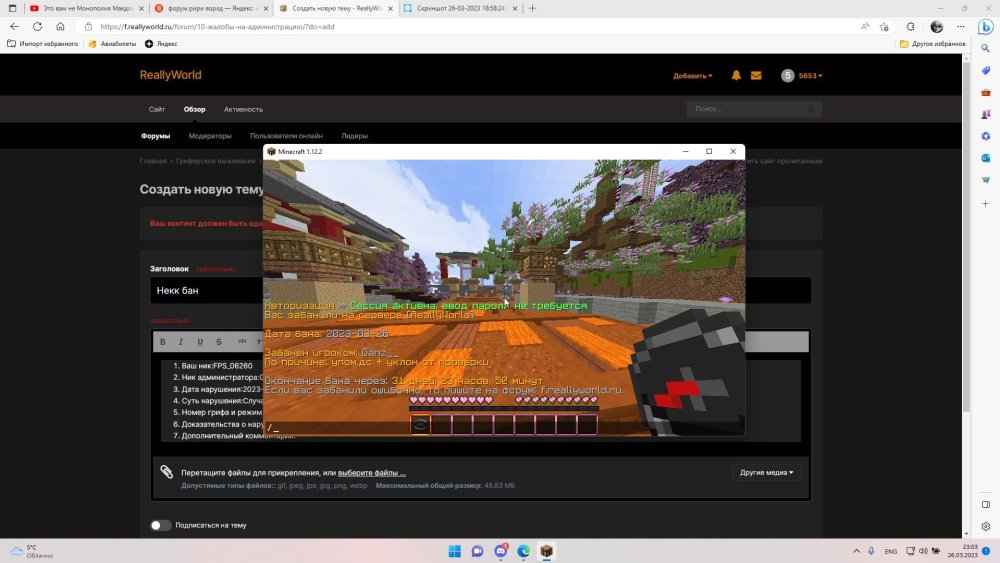The width and height of the screenshot is (1000, 563).
Task: Open the Активность menu item
Action: click(x=243, y=109)
